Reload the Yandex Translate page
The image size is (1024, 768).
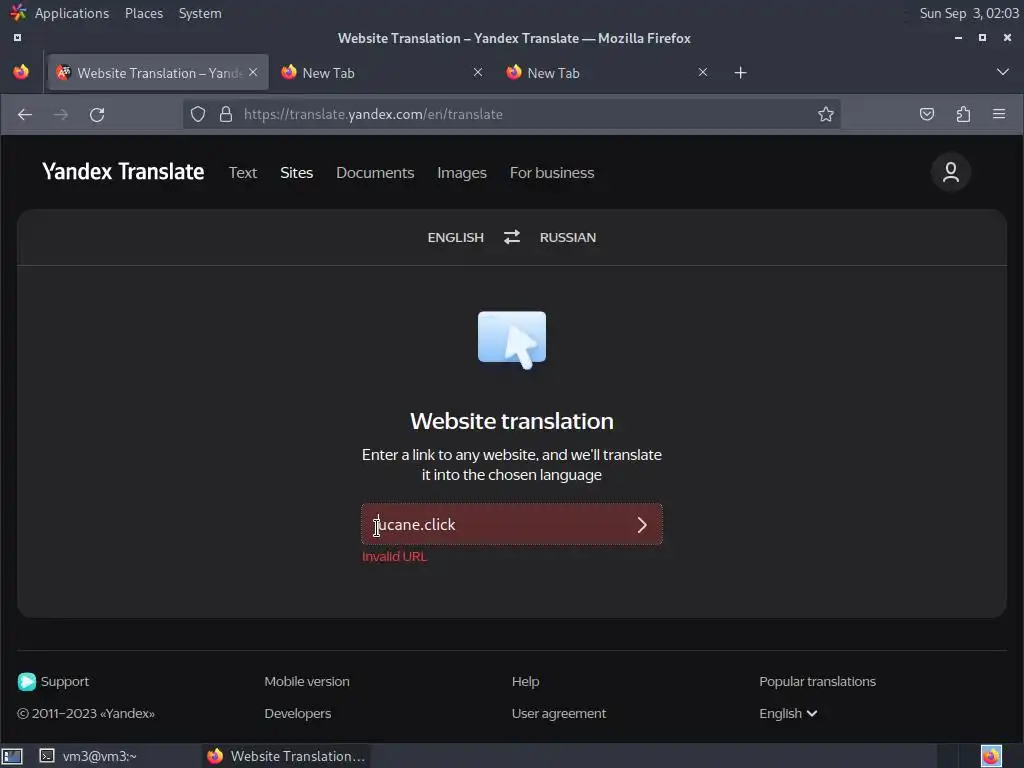pos(97,115)
